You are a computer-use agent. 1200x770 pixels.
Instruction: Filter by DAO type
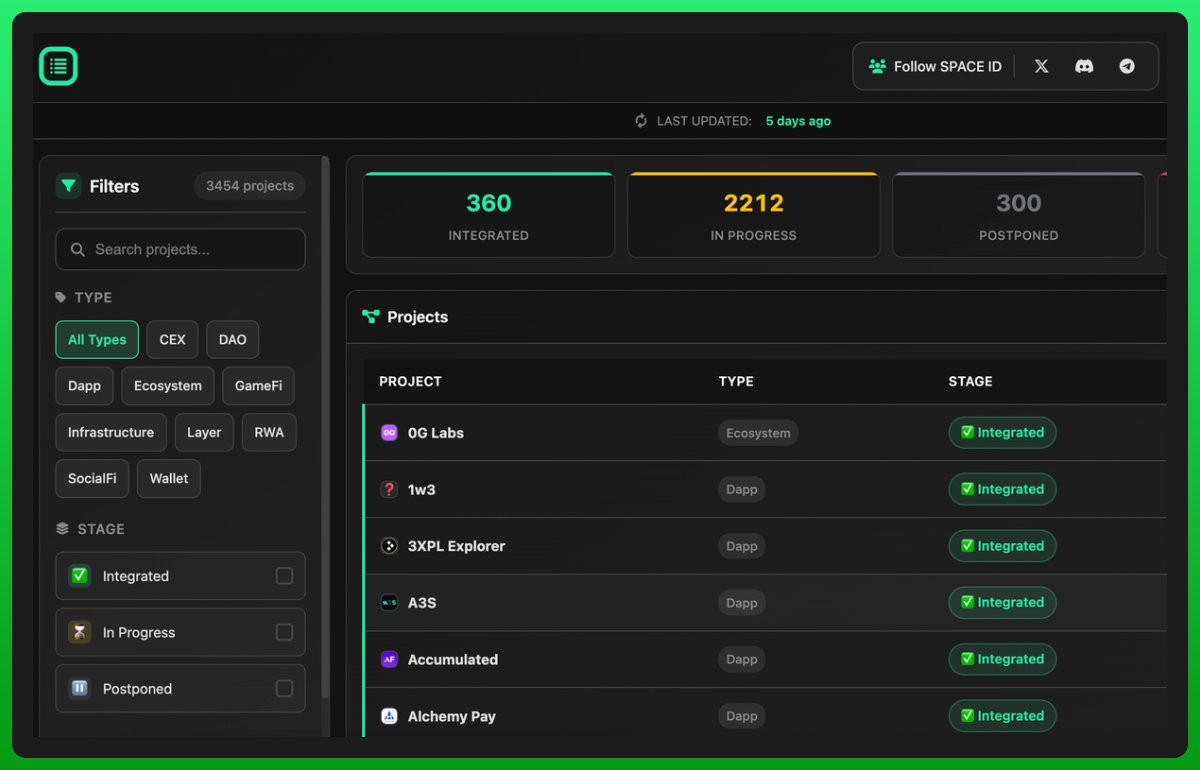click(x=233, y=339)
